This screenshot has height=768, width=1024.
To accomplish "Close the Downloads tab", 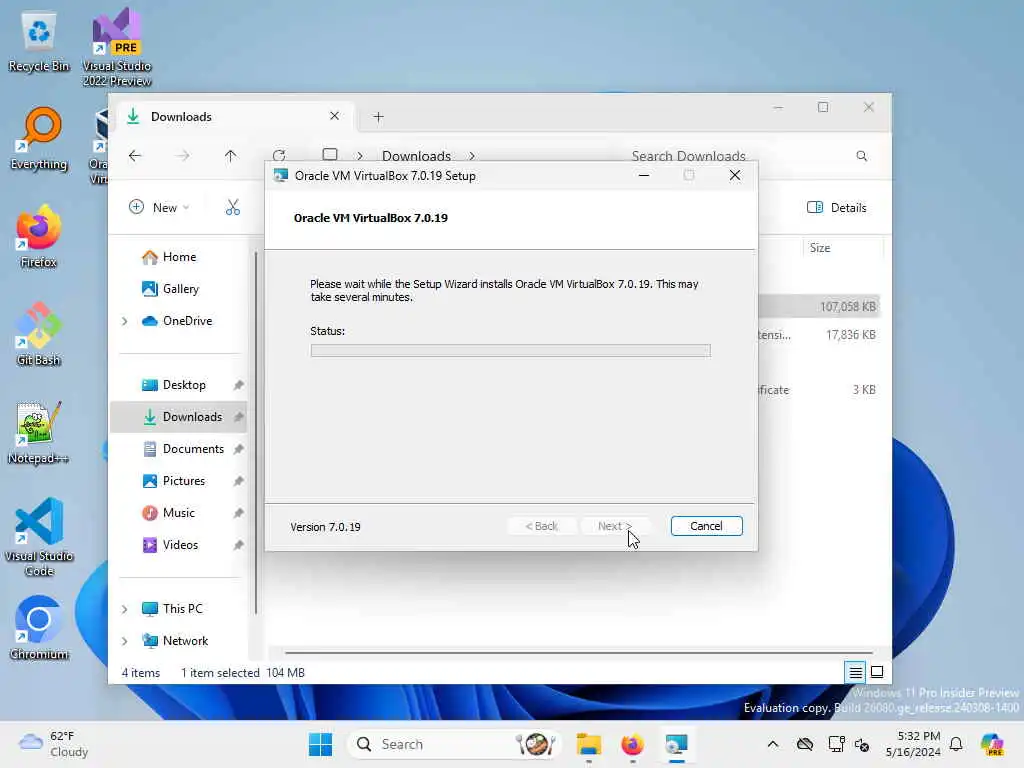I will point(334,116).
